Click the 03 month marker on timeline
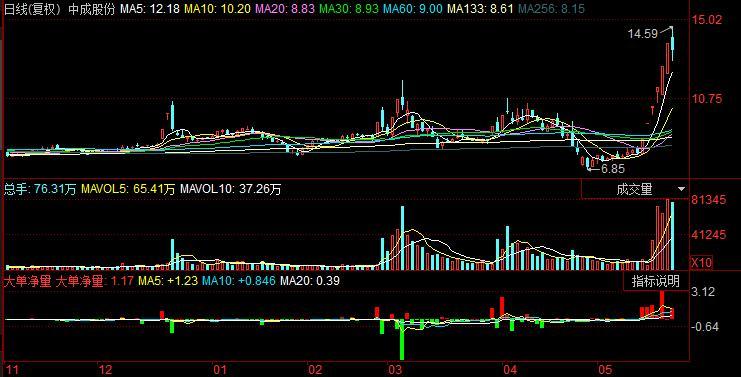741x377 pixels. point(395,369)
